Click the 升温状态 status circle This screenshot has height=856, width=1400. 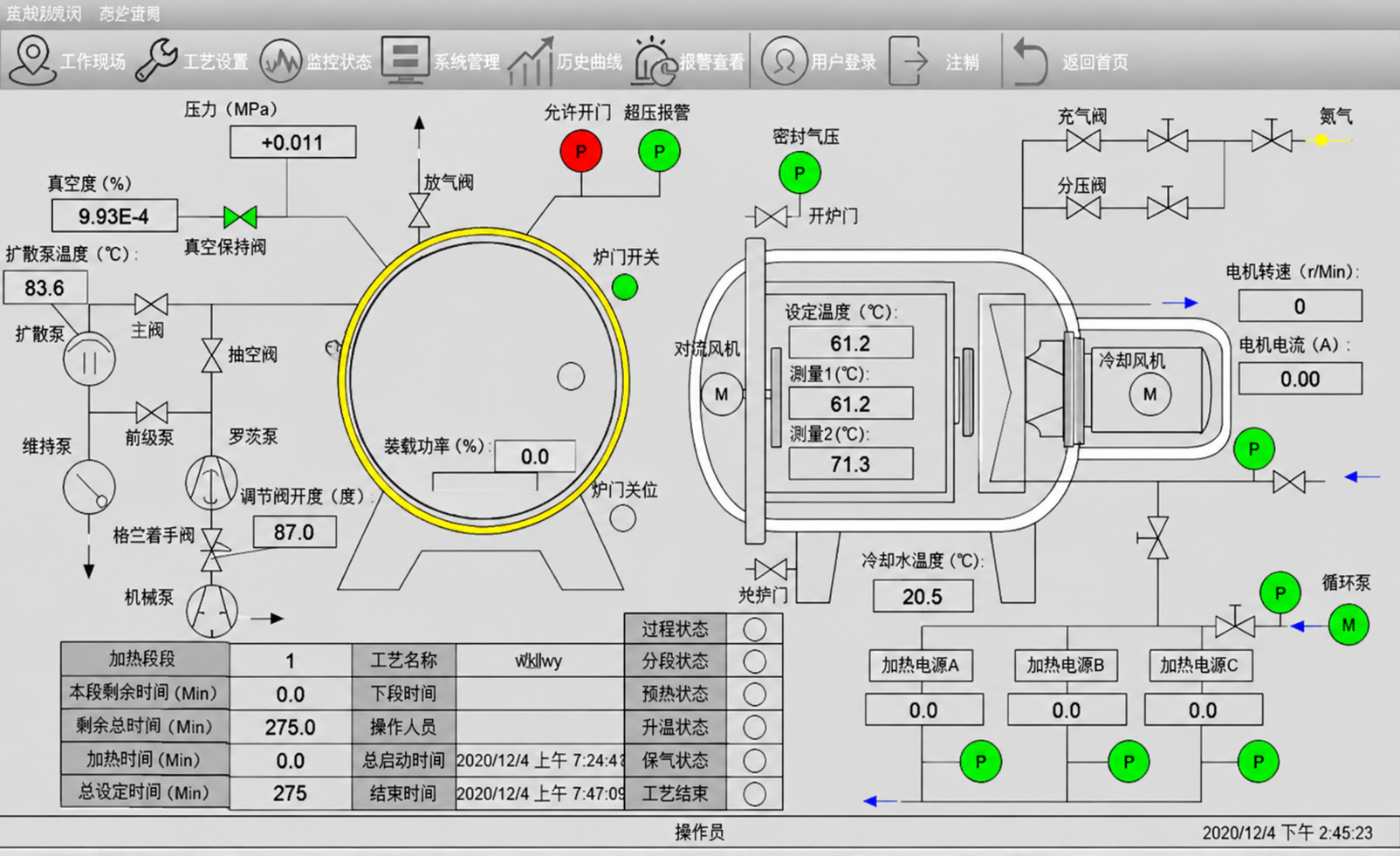pos(755,727)
